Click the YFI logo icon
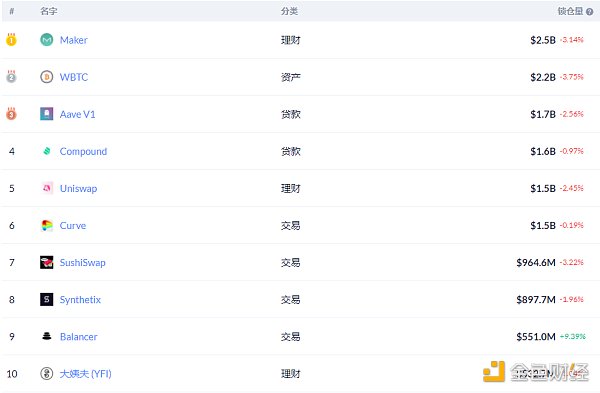This screenshot has width=600, height=393. pyautogui.click(x=47, y=373)
